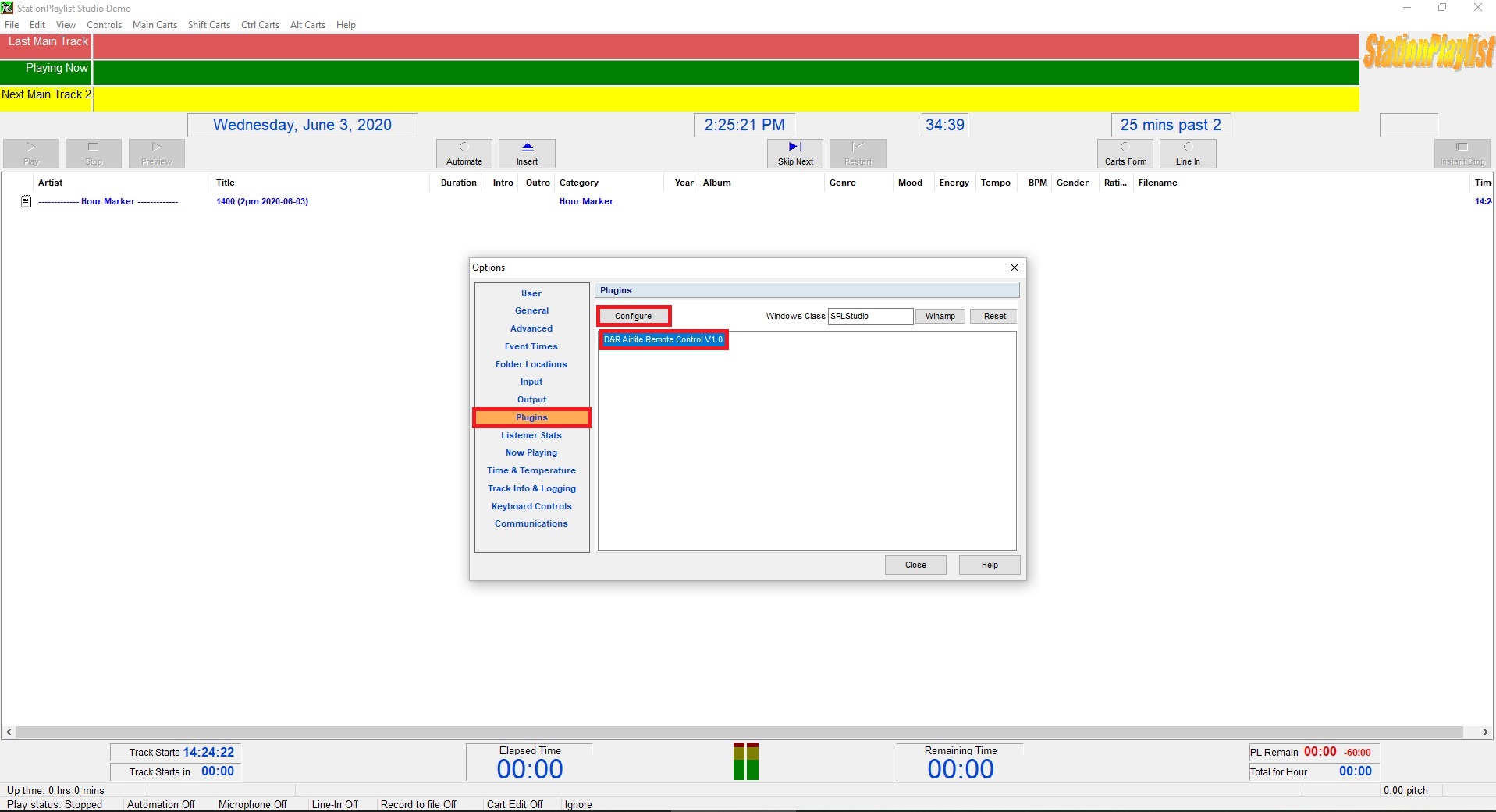Click inside the Windows Class field
The height and width of the screenshot is (812, 1496).
pos(869,316)
